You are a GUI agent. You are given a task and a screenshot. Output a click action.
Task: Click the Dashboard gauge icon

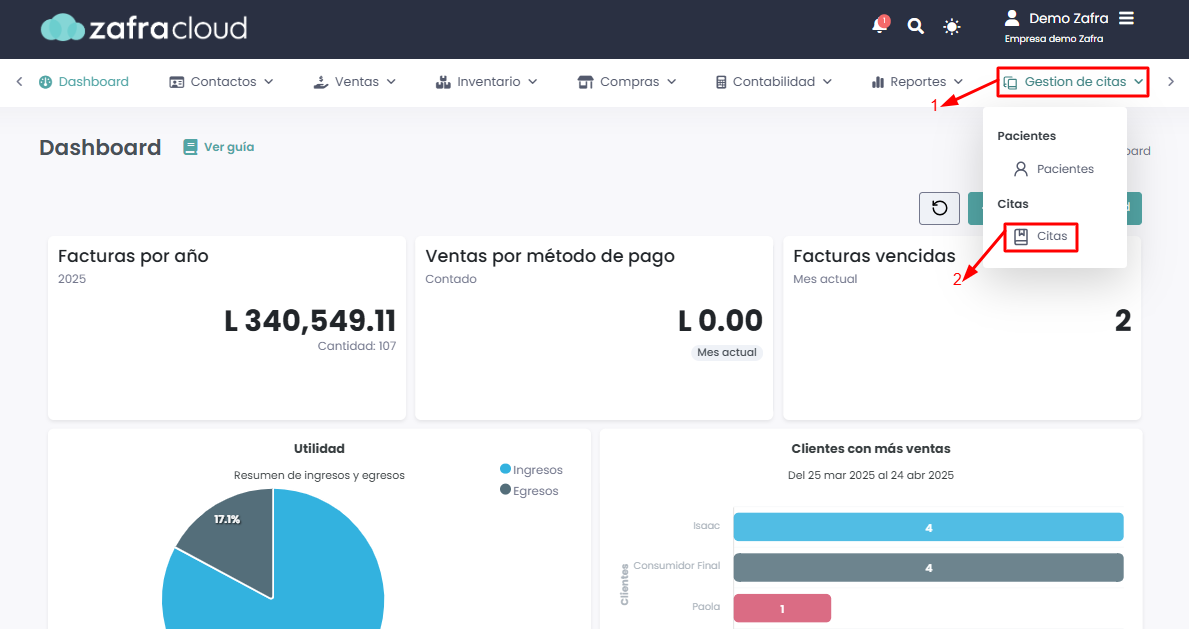pyautogui.click(x=45, y=82)
